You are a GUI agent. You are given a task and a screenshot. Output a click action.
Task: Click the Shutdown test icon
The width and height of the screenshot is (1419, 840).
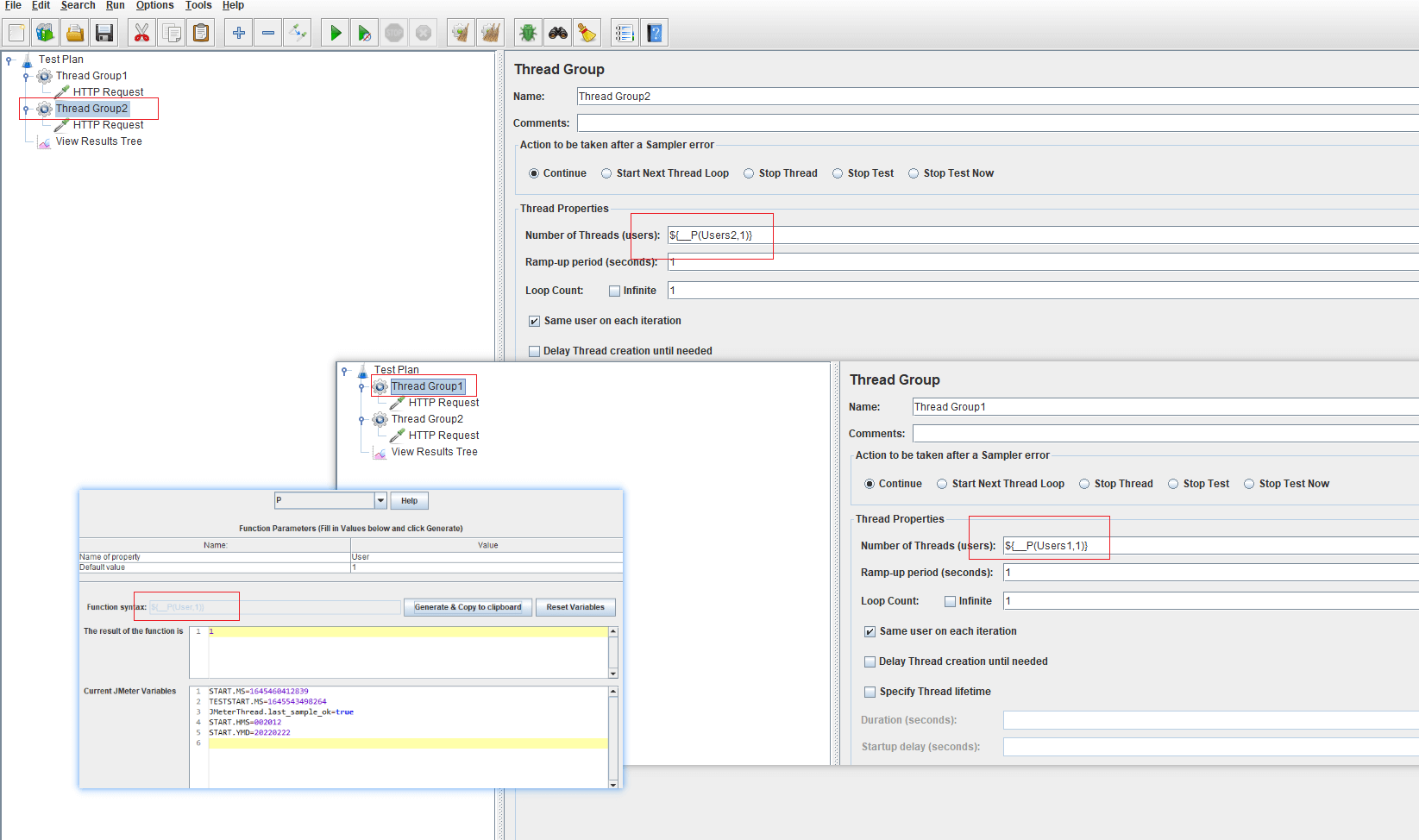pyautogui.click(x=424, y=34)
